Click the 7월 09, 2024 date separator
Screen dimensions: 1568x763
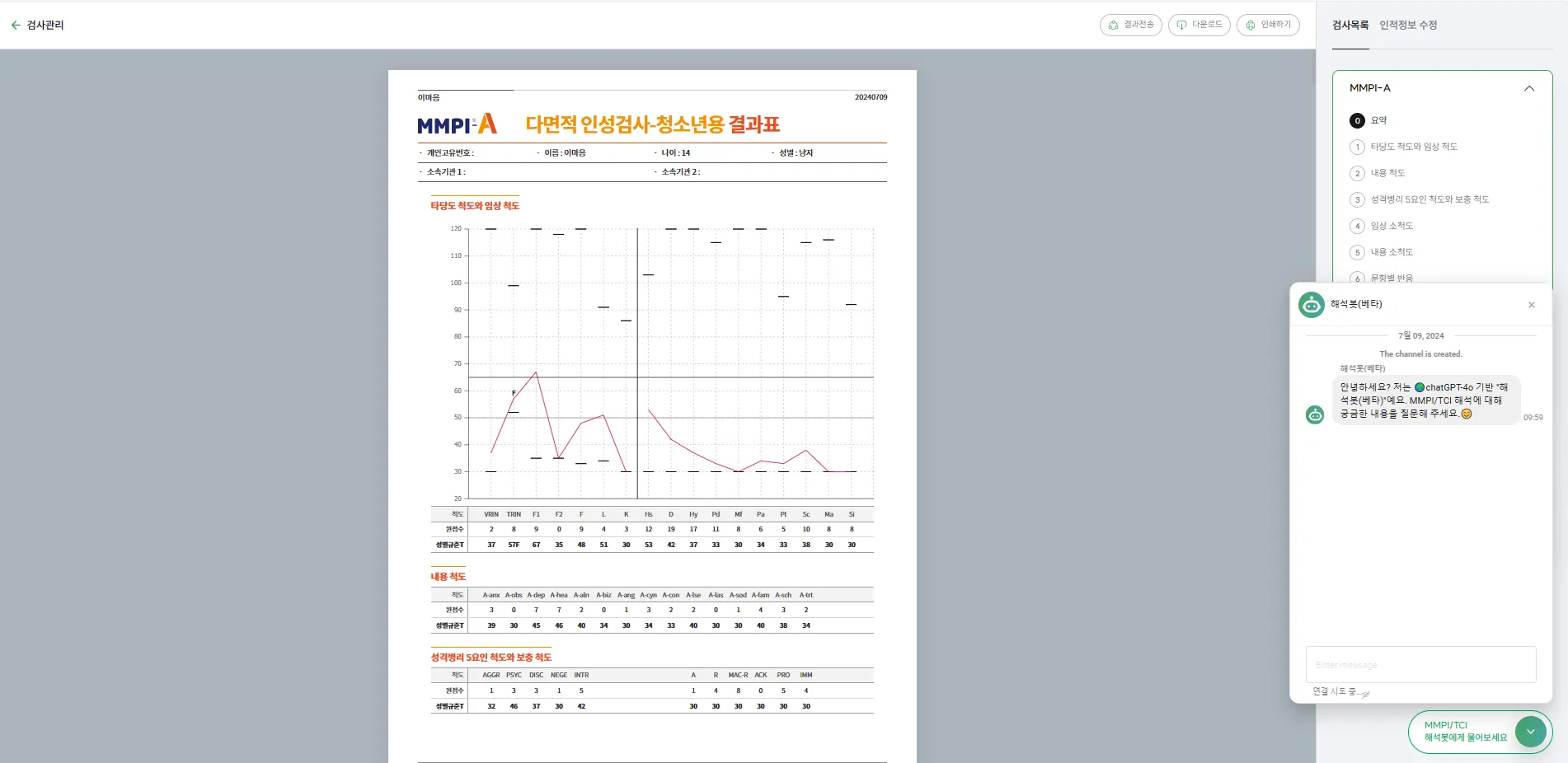1421,336
